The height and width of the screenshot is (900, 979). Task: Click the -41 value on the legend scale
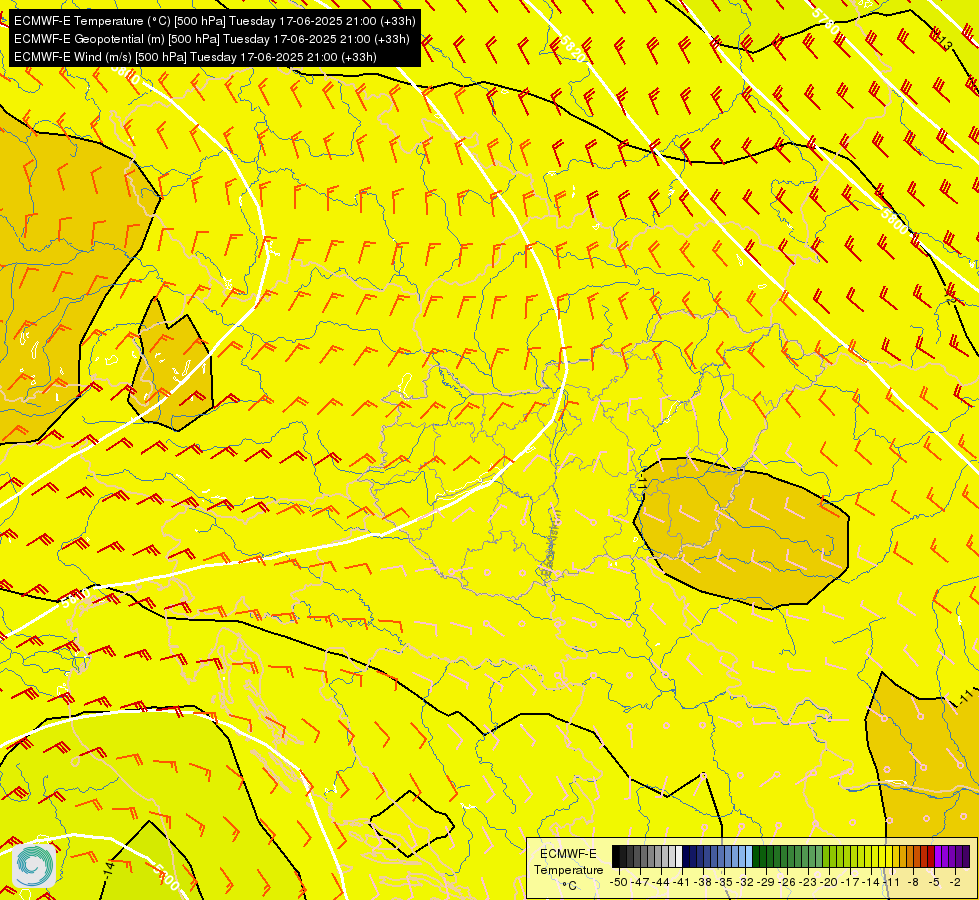[682, 883]
